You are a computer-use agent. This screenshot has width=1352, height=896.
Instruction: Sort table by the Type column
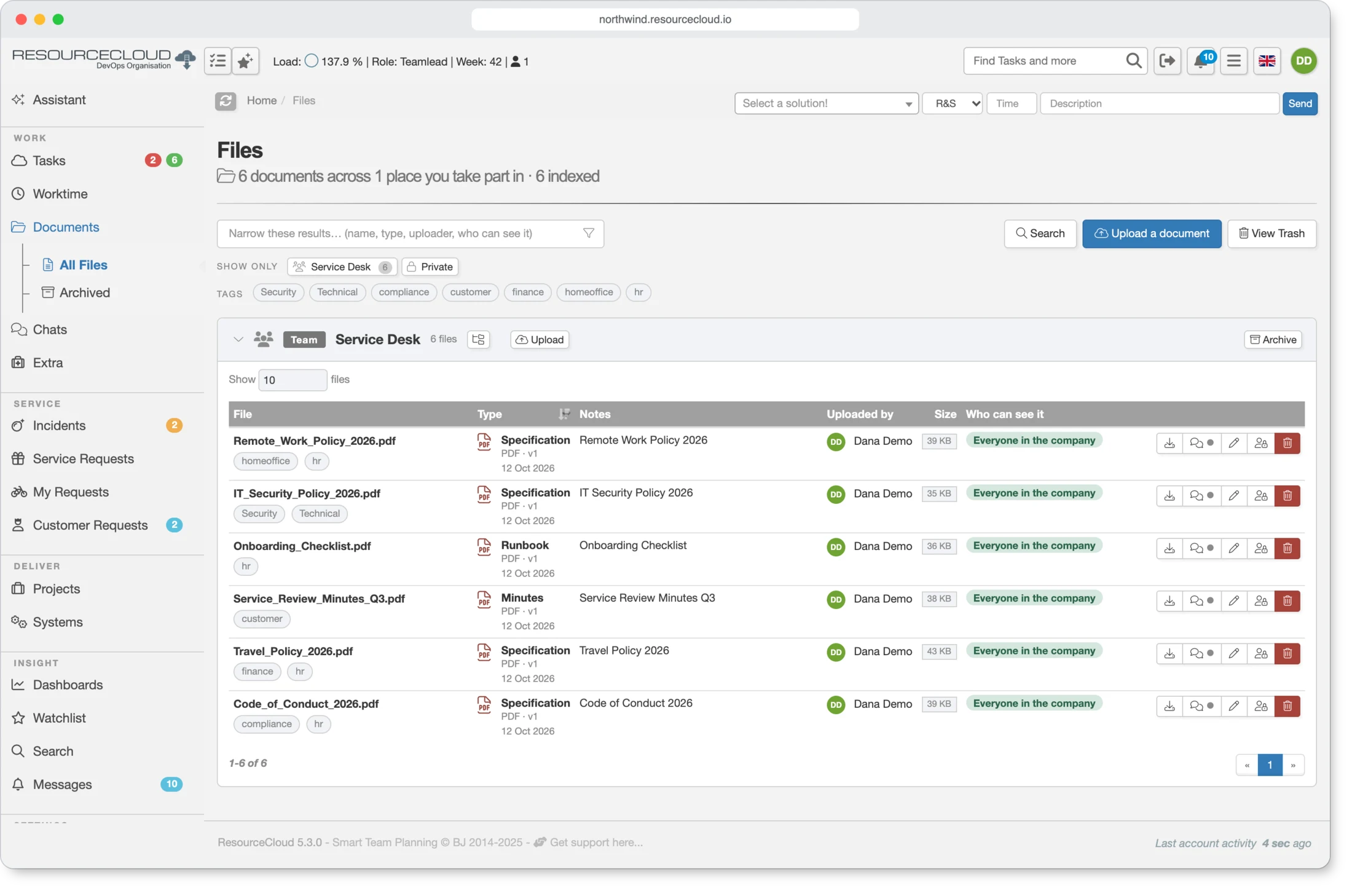tap(523, 414)
